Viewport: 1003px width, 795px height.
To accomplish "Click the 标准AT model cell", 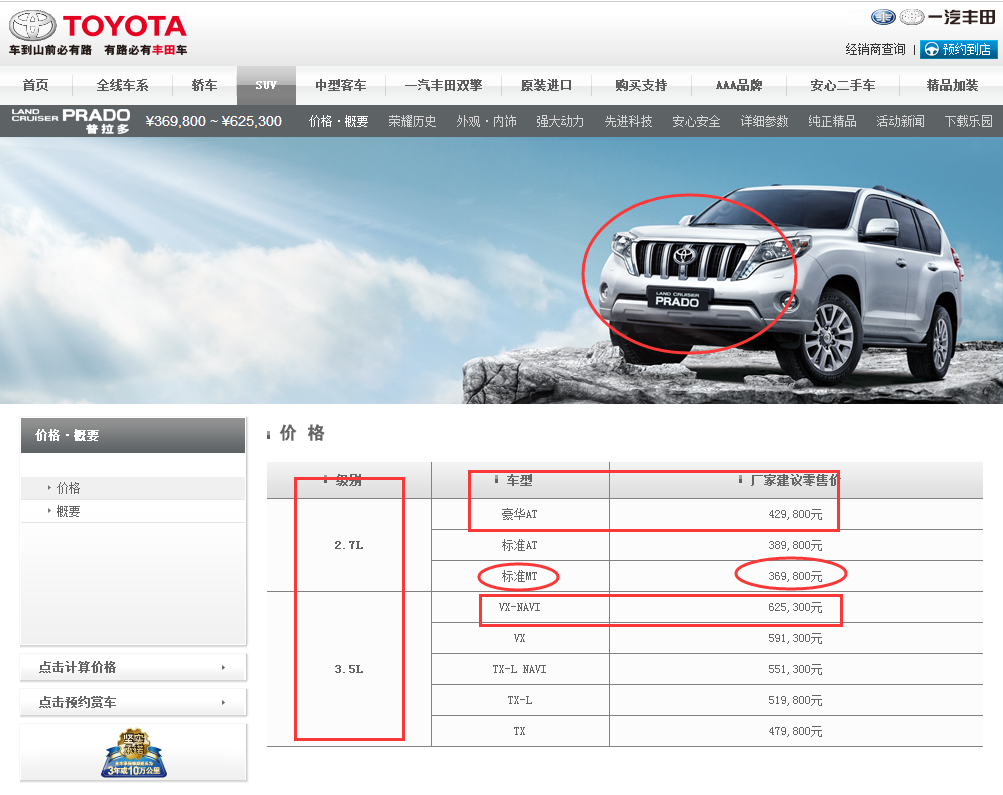I will pyautogui.click(x=519, y=546).
